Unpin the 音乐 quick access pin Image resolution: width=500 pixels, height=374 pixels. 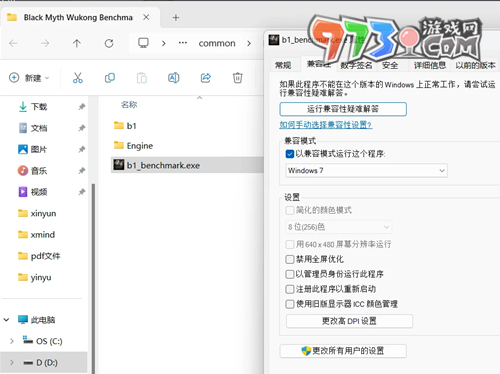82,171
